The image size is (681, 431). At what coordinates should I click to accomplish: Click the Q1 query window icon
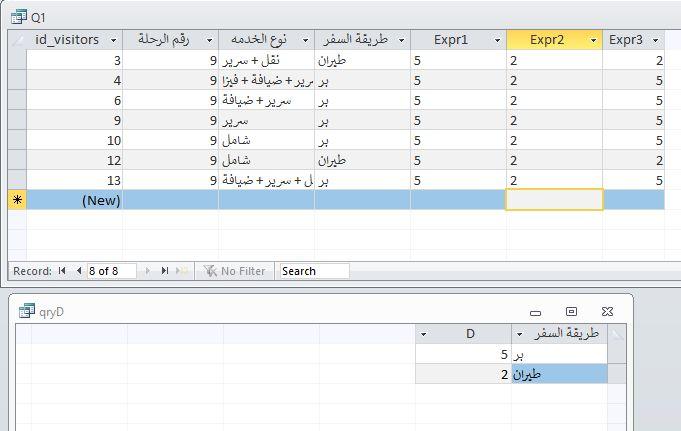point(21,18)
